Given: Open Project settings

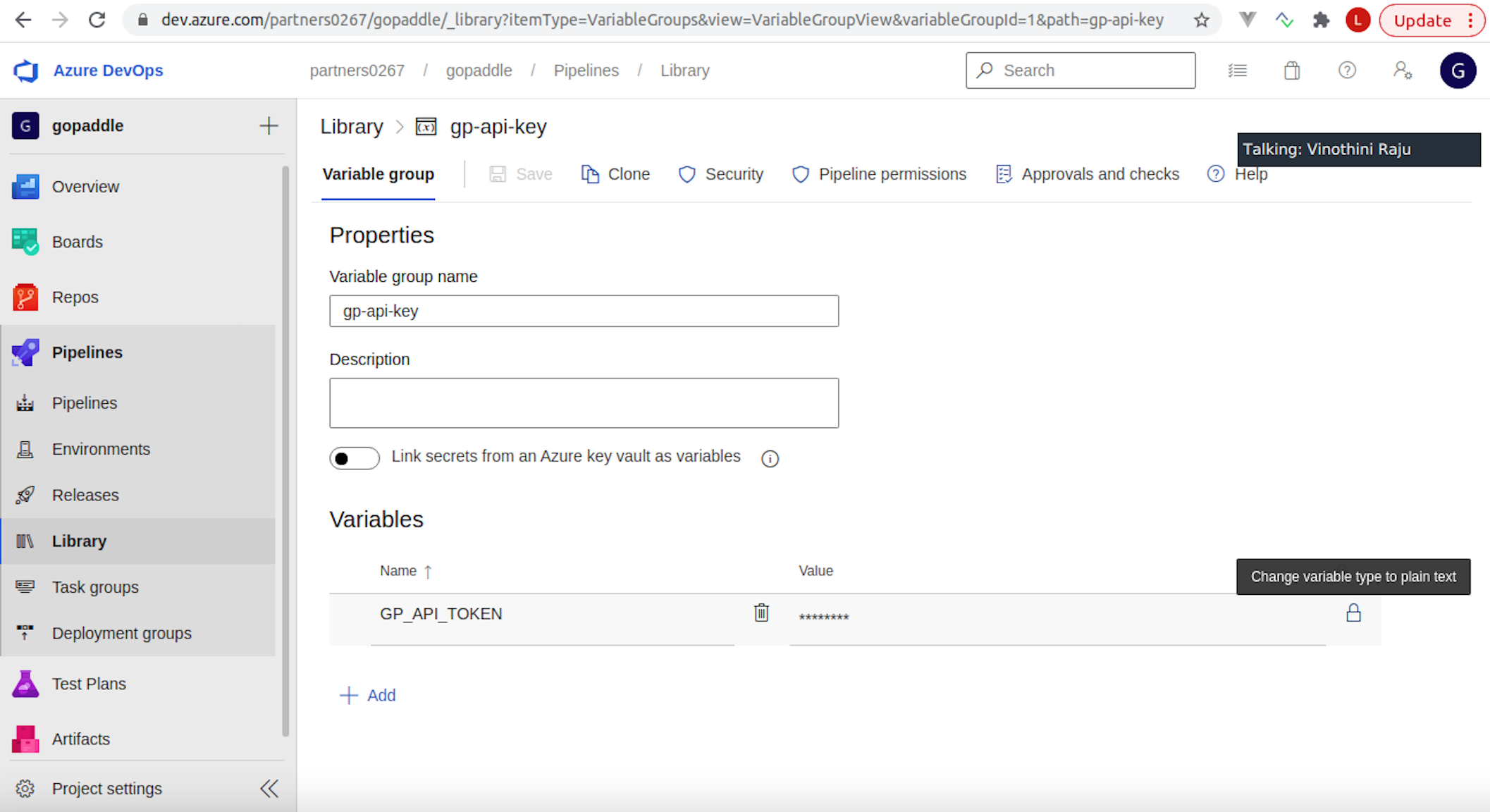Looking at the screenshot, I should click(107, 788).
